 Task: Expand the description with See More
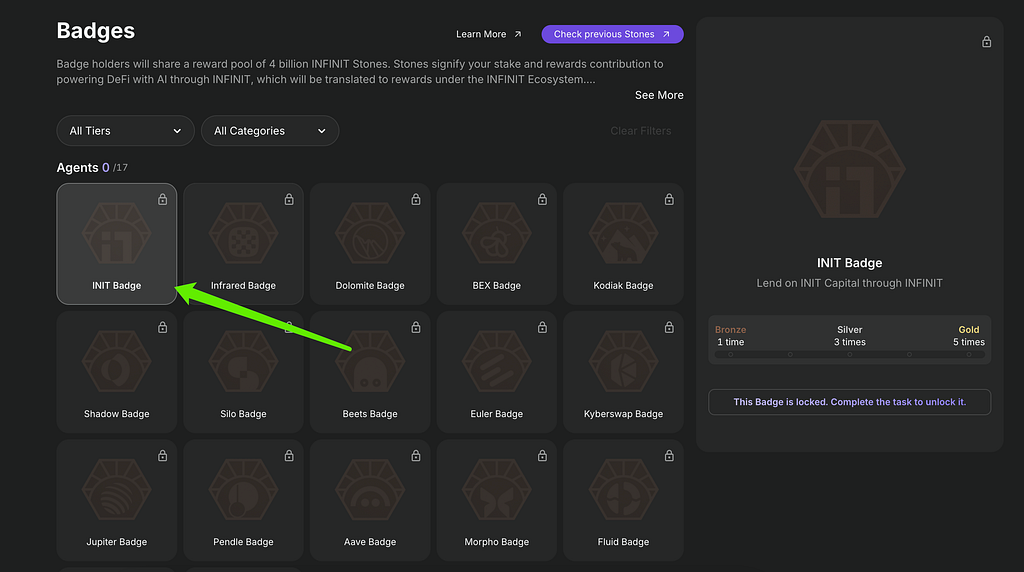click(659, 95)
